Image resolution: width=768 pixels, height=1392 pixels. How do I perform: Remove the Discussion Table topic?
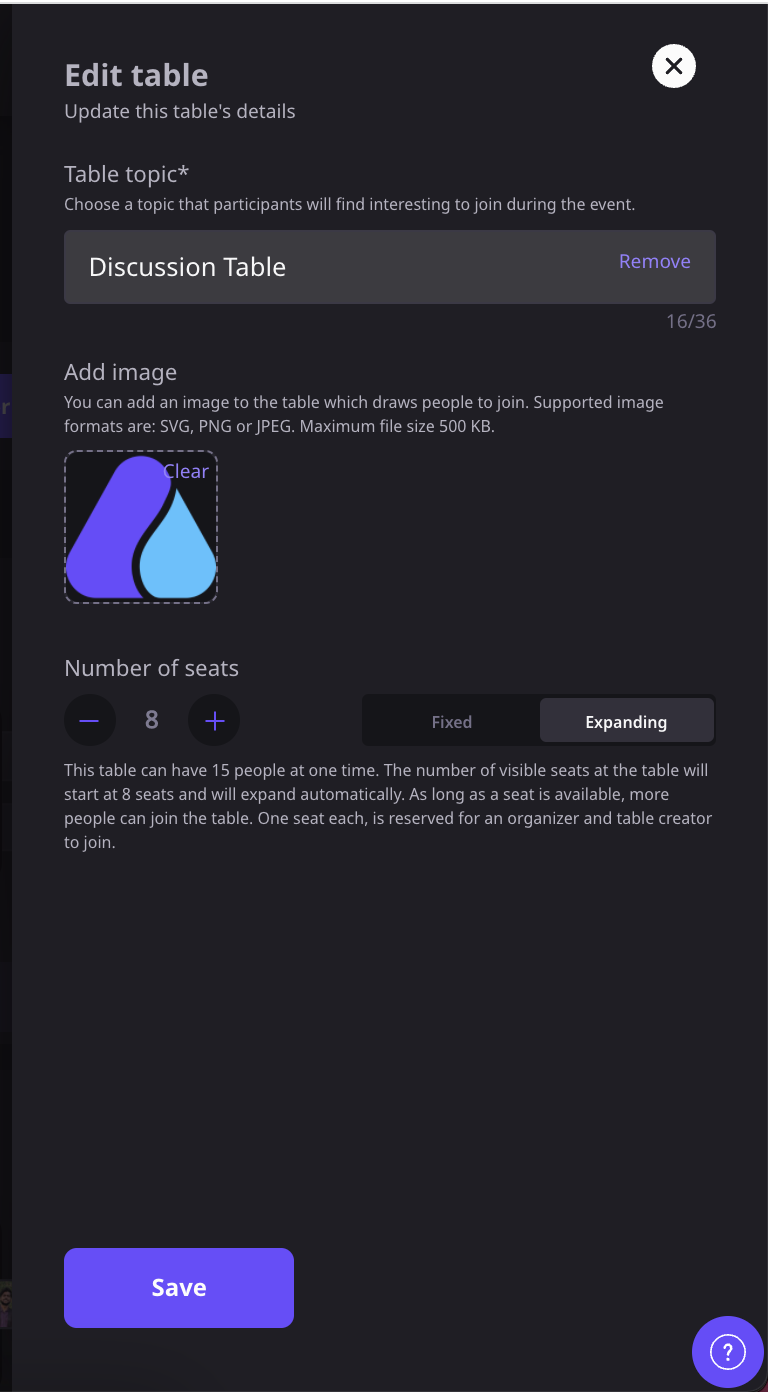click(x=655, y=261)
